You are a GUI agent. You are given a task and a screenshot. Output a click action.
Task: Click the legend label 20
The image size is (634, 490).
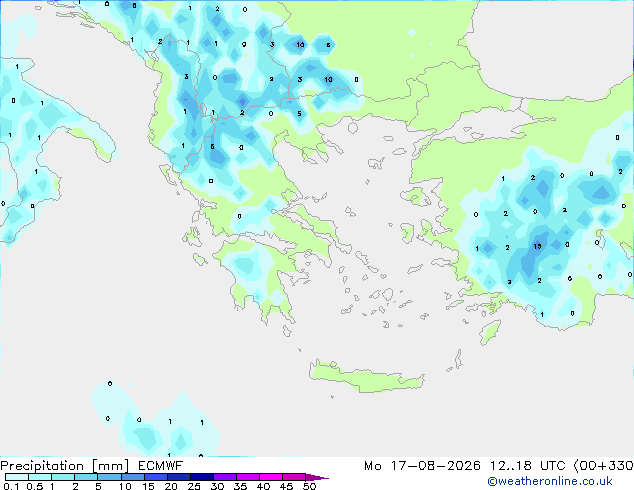[x=171, y=486]
